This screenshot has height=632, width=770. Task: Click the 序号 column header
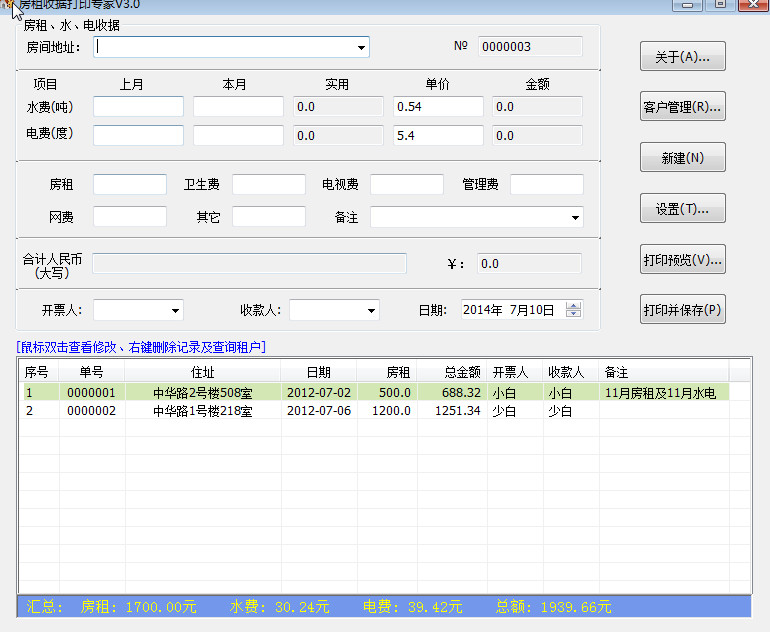tap(38, 372)
